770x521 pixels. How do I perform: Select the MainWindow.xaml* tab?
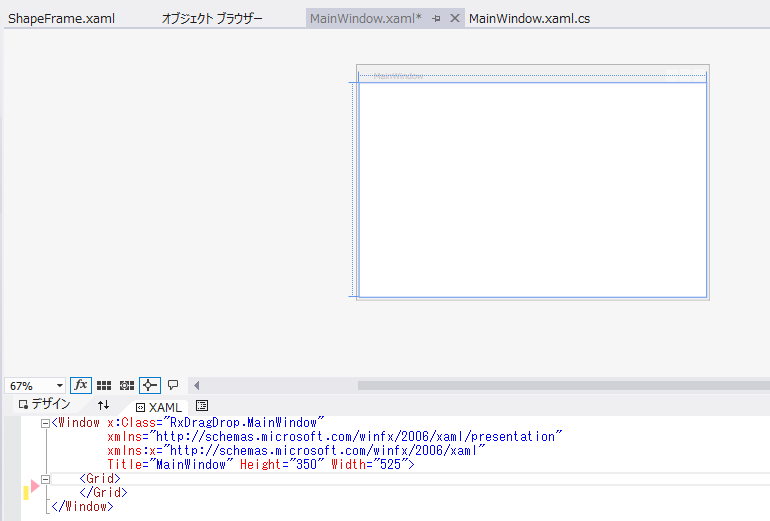click(x=366, y=19)
